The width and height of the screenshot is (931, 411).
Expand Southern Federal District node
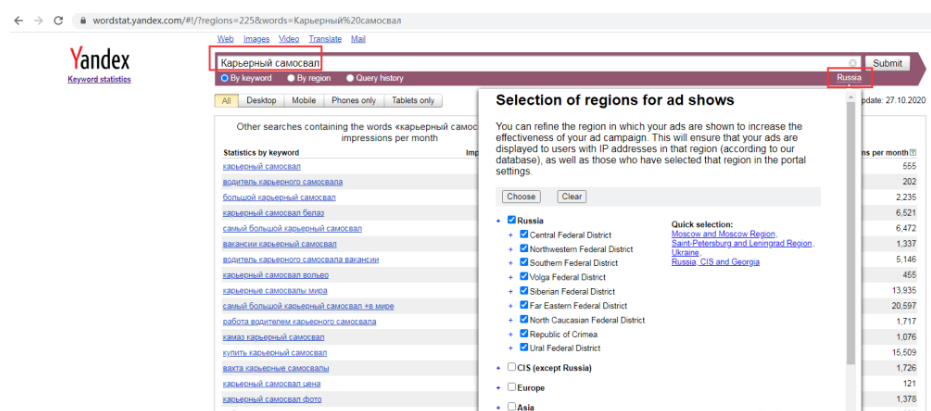511,263
